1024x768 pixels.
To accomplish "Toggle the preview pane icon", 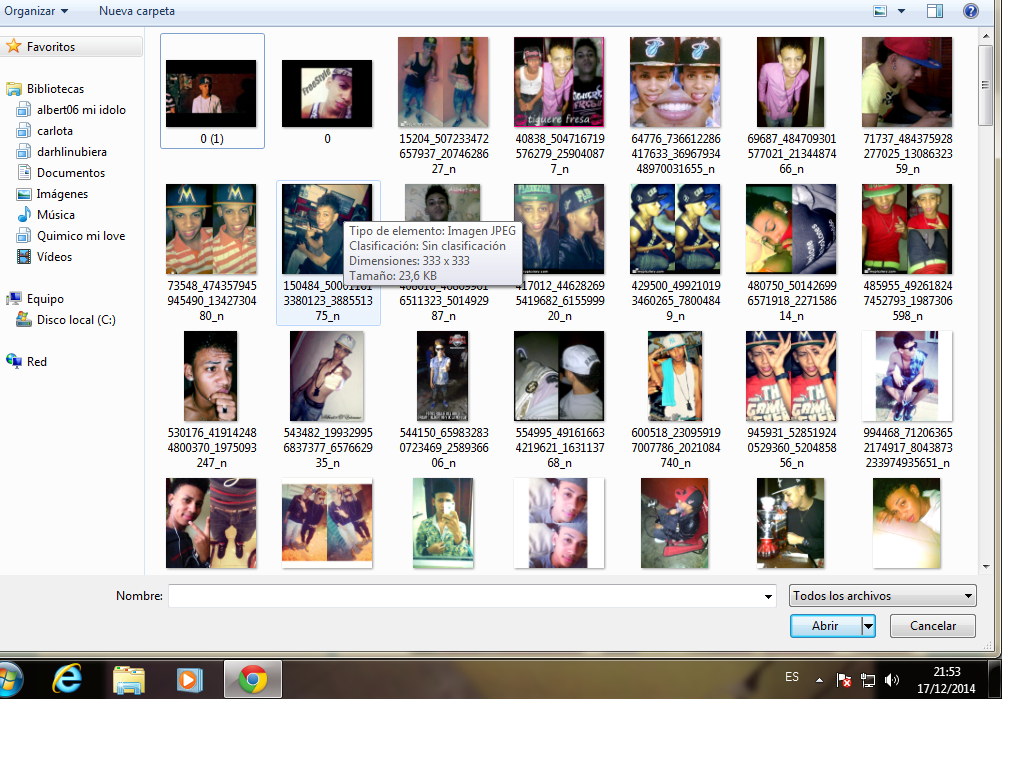I will (935, 11).
